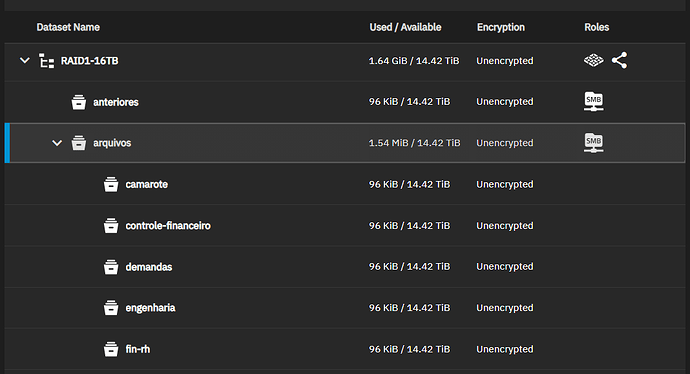This screenshot has width=690, height=374.
Task: Click Unencrypted in the engenharia row
Action: click(505, 308)
